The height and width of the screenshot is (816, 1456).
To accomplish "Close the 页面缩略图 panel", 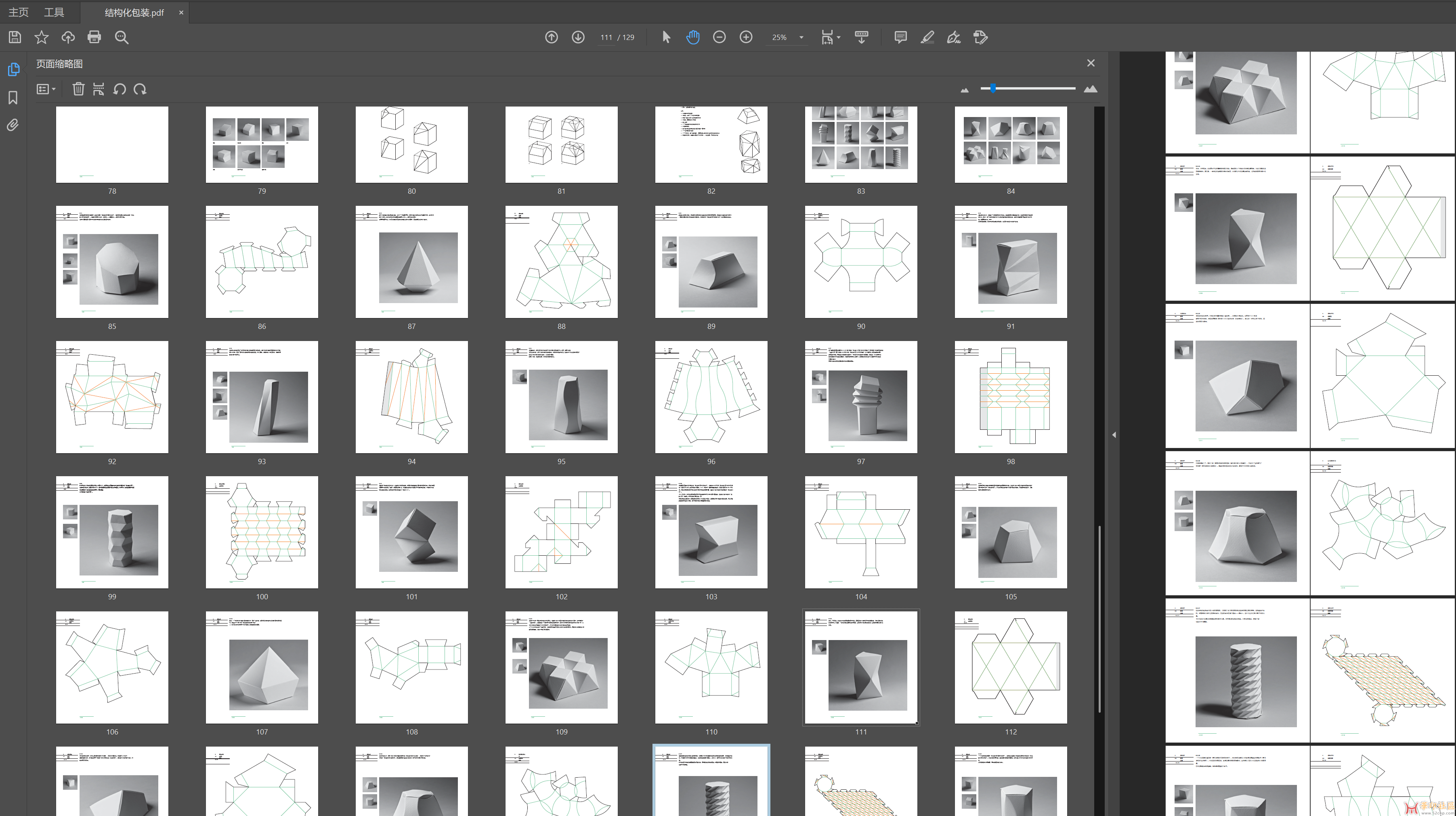I will point(1091,63).
